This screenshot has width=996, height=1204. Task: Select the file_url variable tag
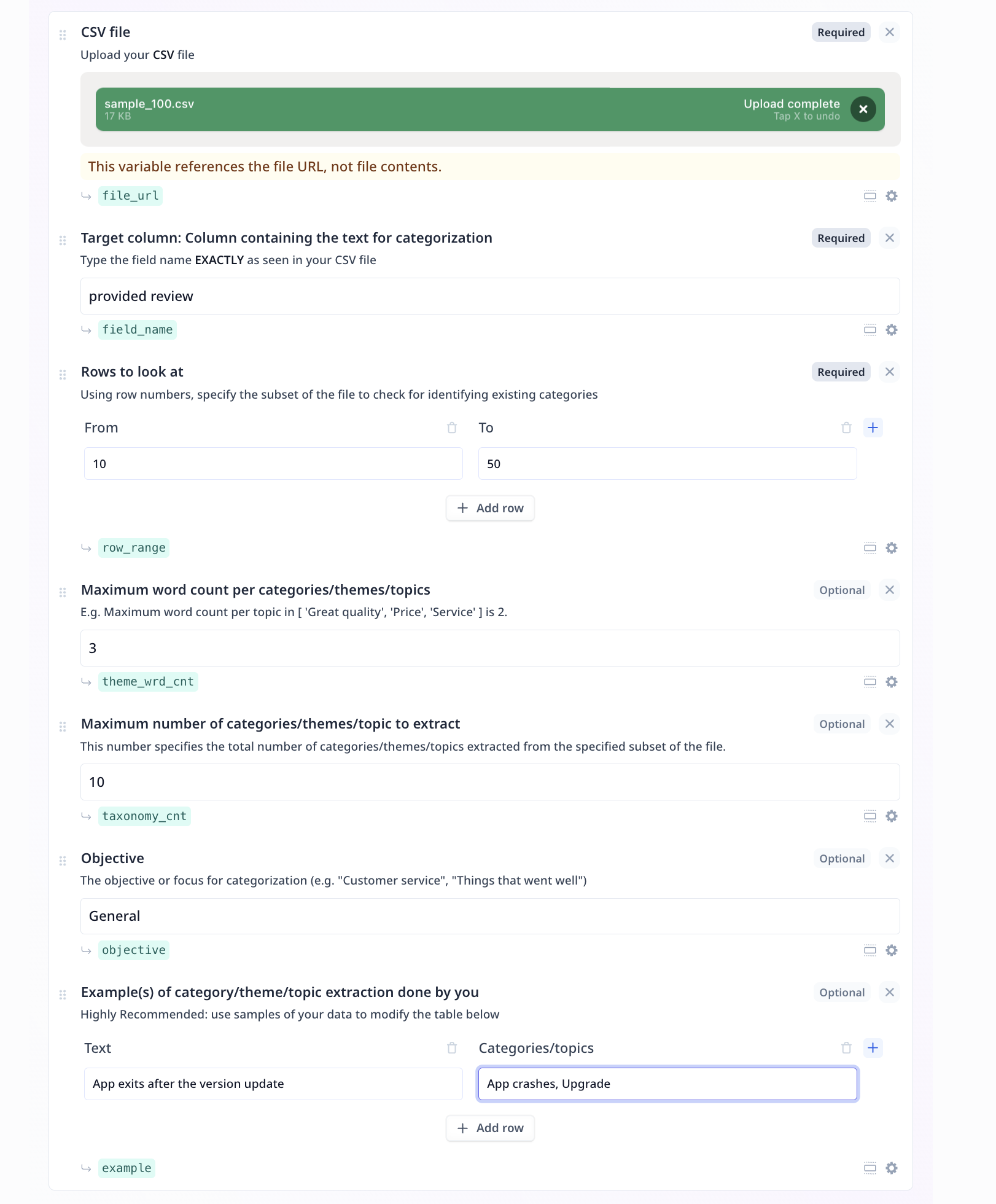[x=130, y=196]
